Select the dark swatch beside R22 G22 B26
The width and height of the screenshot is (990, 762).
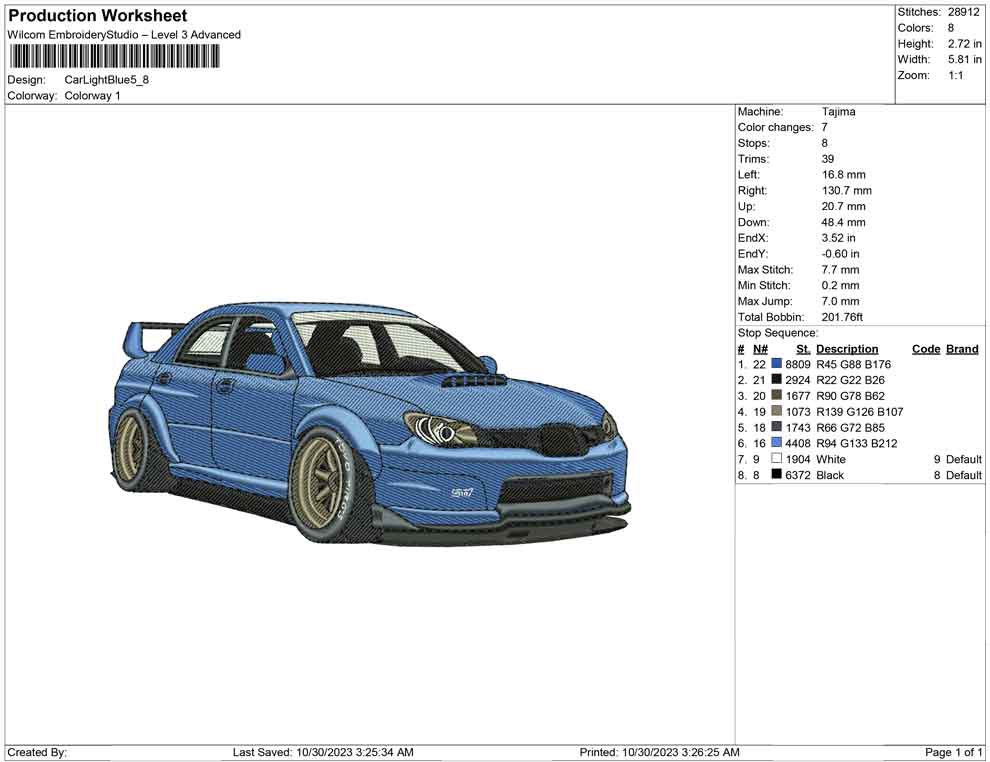(x=777, y=381)
